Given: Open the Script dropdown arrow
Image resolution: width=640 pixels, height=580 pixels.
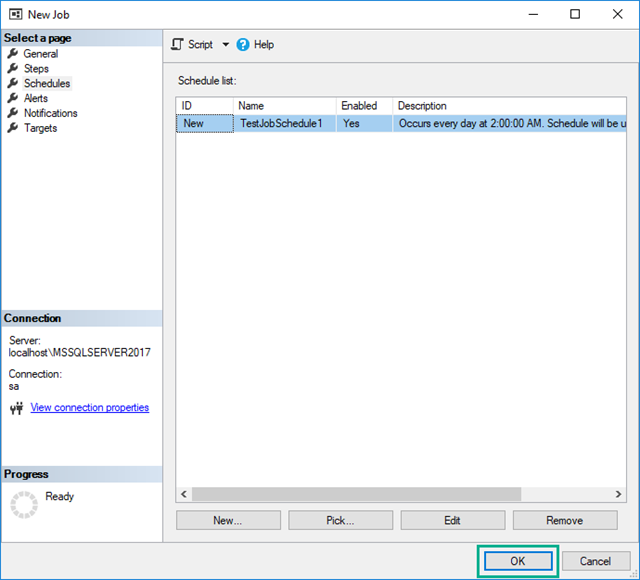Looking at the screenshot, I should 225,45.
